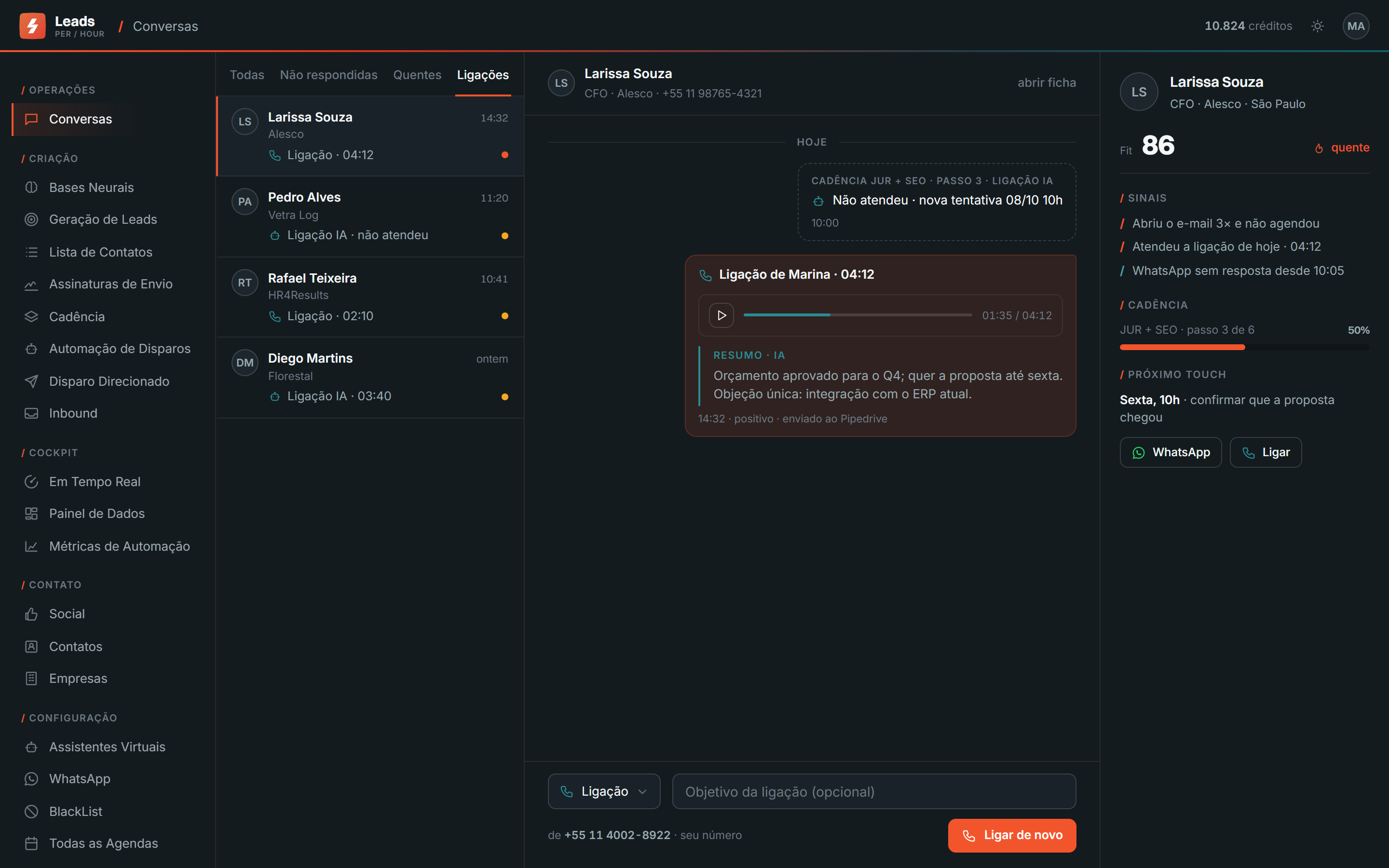Image resolution: width=1389 pixels, height=868 pixels.
Task: Open the Inbound inbox icon
Action: click(x=31, y=413)
